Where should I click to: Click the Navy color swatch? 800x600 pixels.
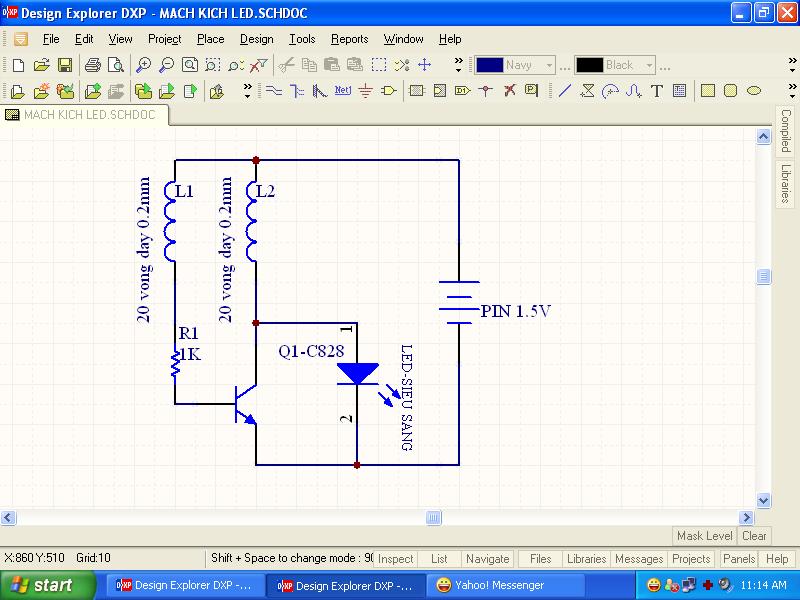[x=489, y=65]
